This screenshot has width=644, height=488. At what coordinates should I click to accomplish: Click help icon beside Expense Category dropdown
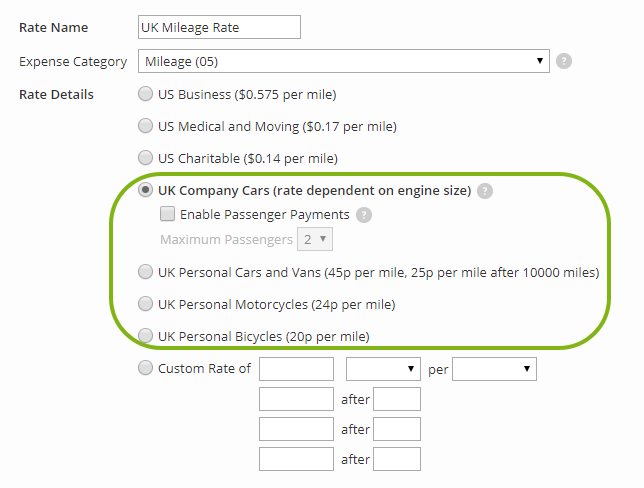[564, 62]
